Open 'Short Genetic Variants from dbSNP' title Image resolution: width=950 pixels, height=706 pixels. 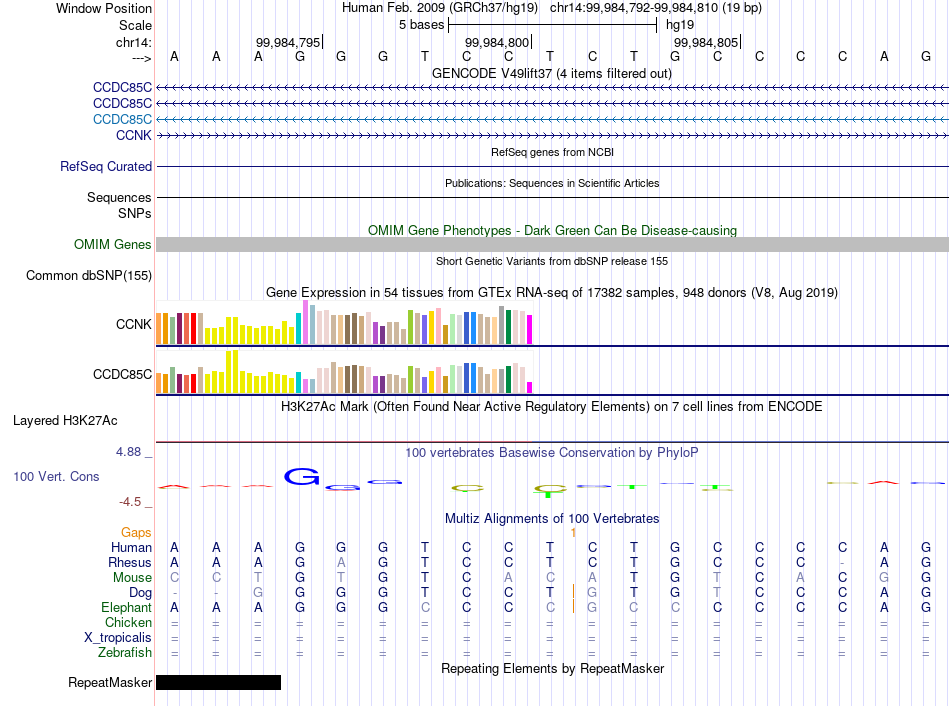tap(552, 261)
